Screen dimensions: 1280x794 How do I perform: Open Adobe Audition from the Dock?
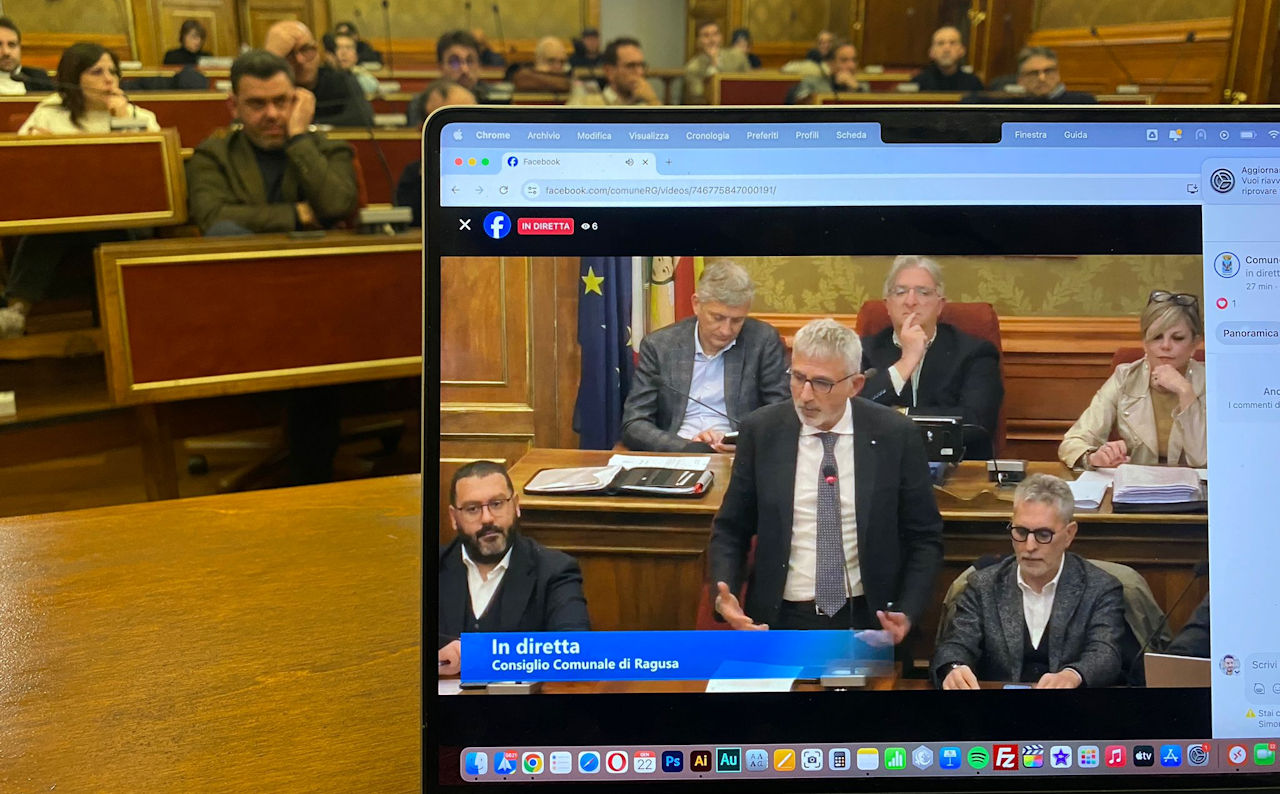pos(728,761)
